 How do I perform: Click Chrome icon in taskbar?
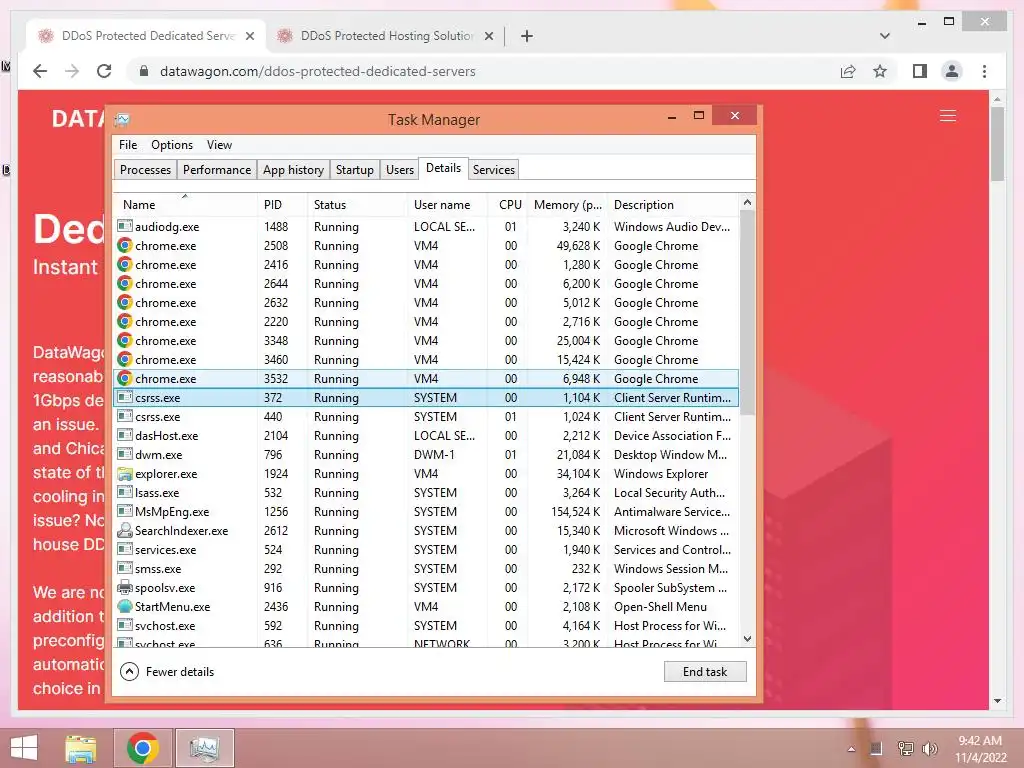142,748
